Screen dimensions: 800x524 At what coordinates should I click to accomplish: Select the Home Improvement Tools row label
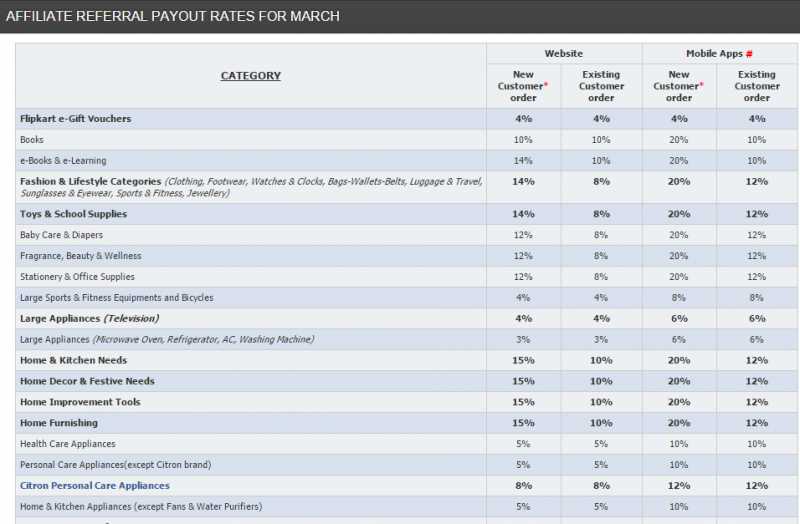pos(80,402)
